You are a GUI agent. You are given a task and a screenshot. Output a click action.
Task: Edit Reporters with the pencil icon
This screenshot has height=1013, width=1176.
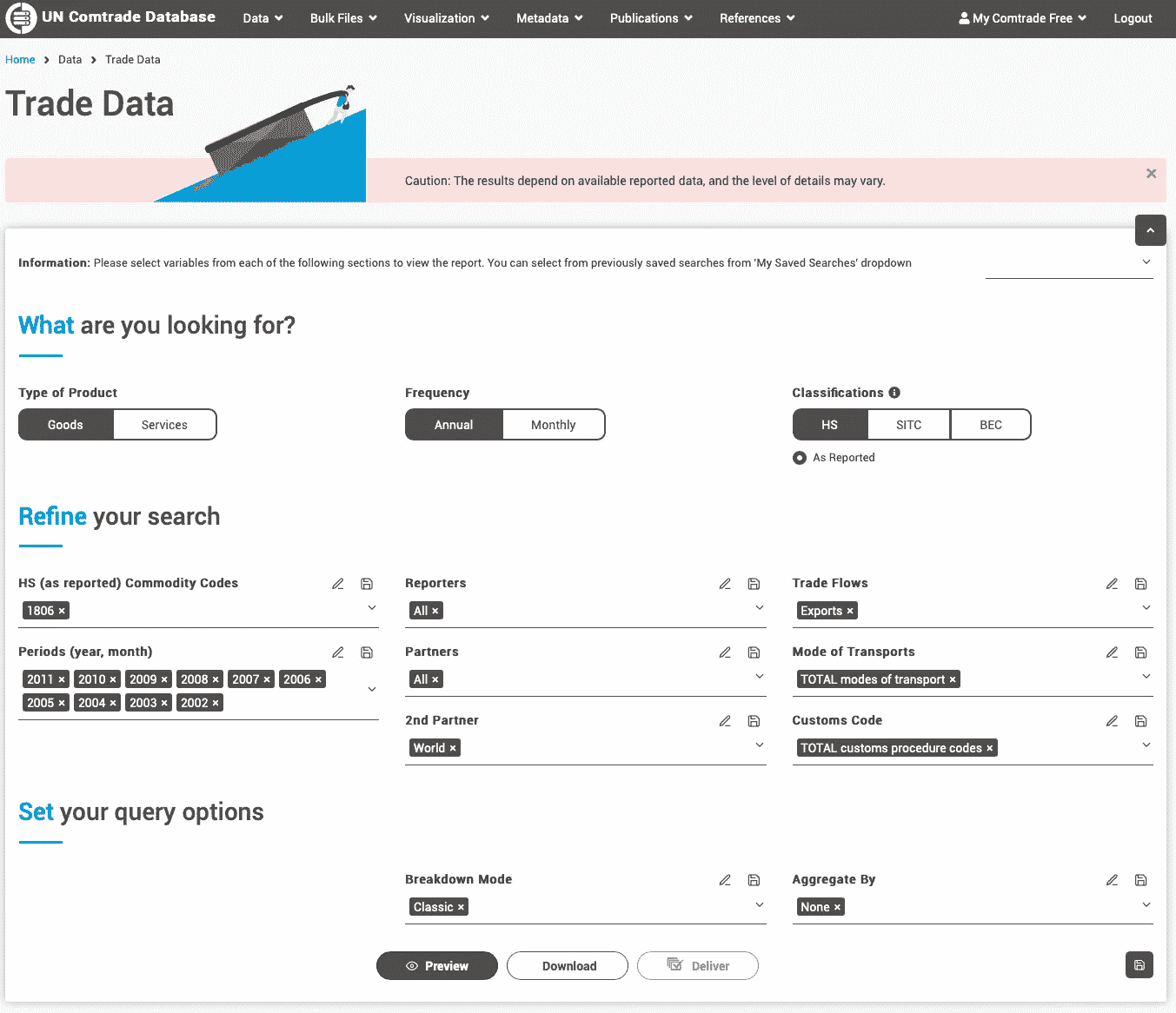[725, 584]
